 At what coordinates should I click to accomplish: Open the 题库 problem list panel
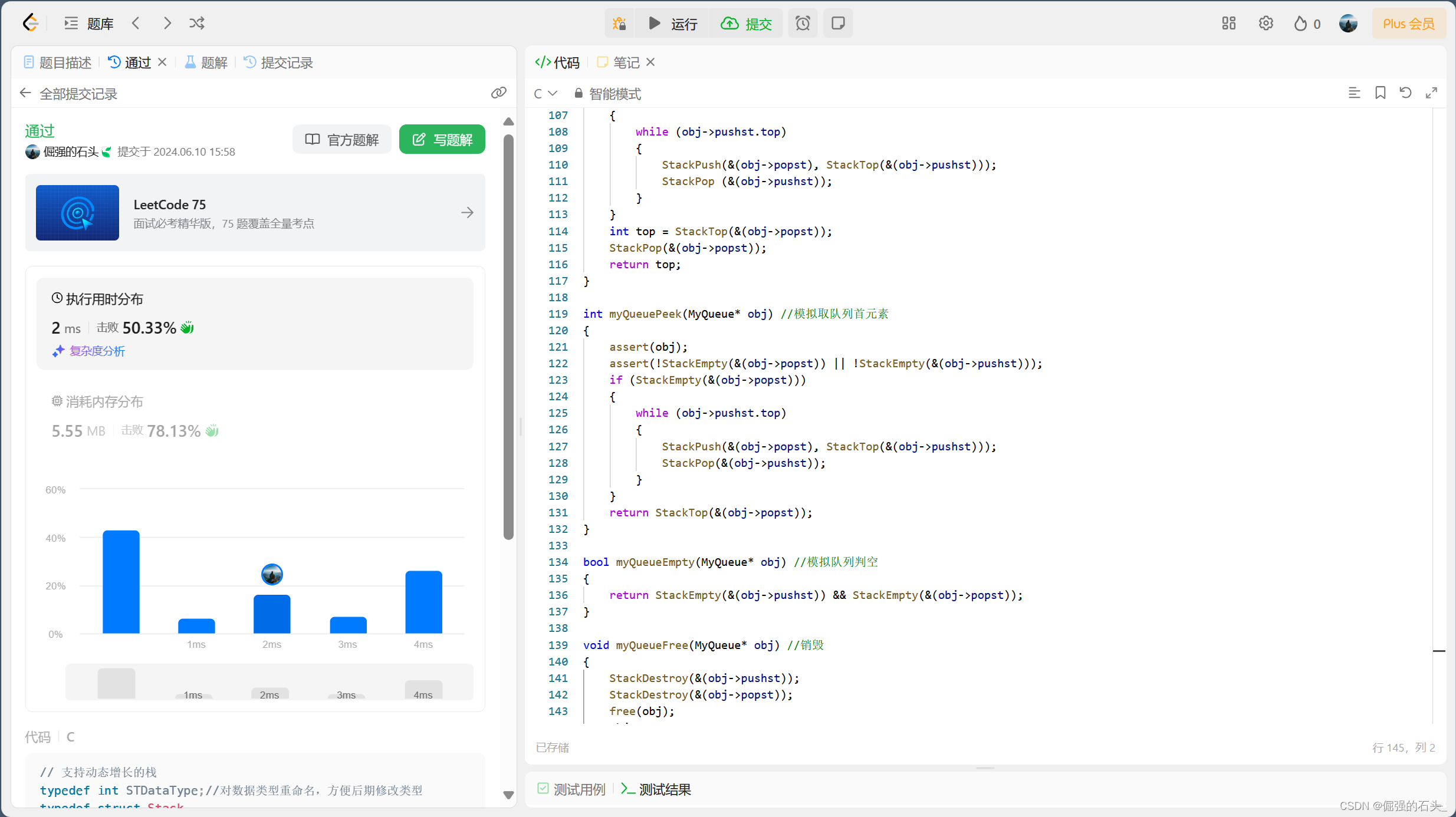pyautogui.click(x=89, y=24)
